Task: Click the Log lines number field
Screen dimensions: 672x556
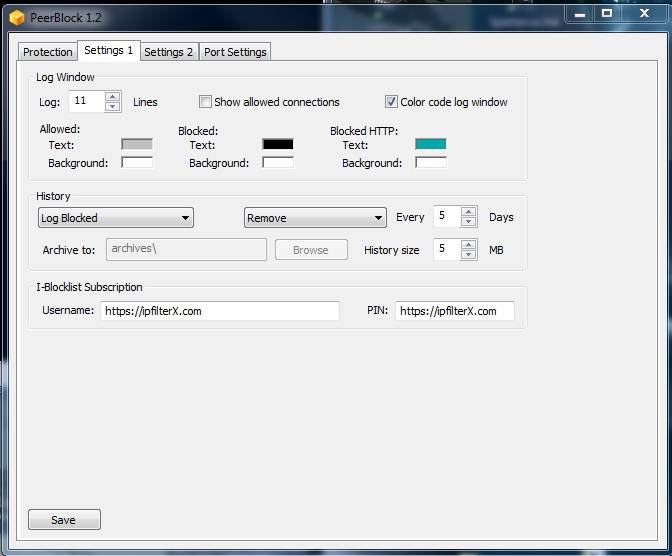Action: tap(87, 102)
